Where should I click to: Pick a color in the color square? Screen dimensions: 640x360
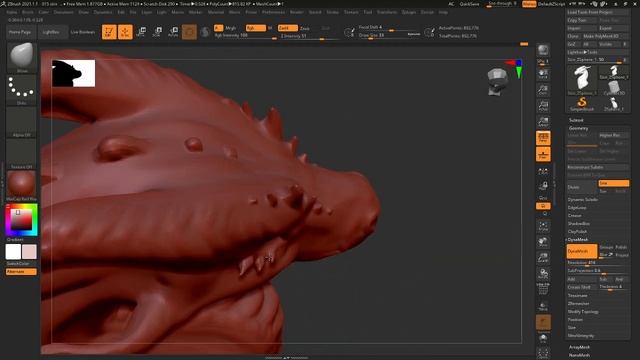point(21,220)
